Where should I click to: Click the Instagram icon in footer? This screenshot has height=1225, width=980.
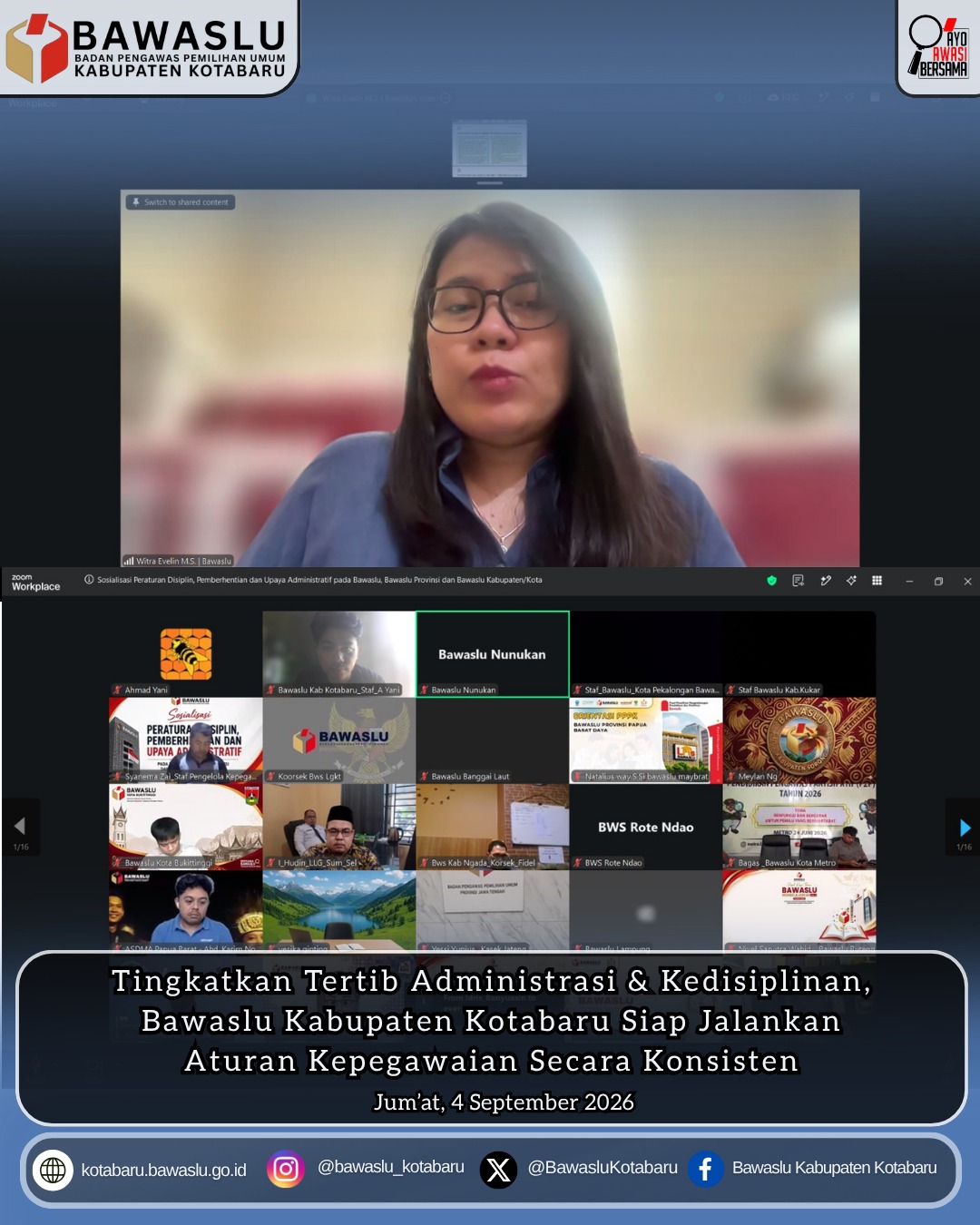tap(286, 1169)
